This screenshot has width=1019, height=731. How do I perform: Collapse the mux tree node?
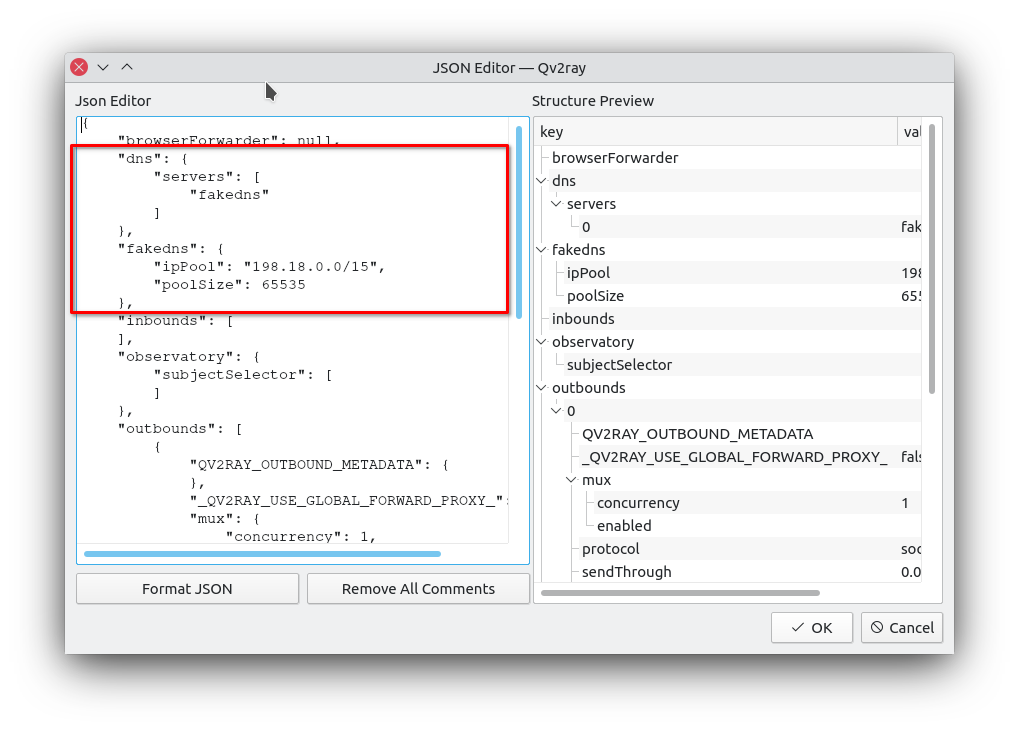572,480
